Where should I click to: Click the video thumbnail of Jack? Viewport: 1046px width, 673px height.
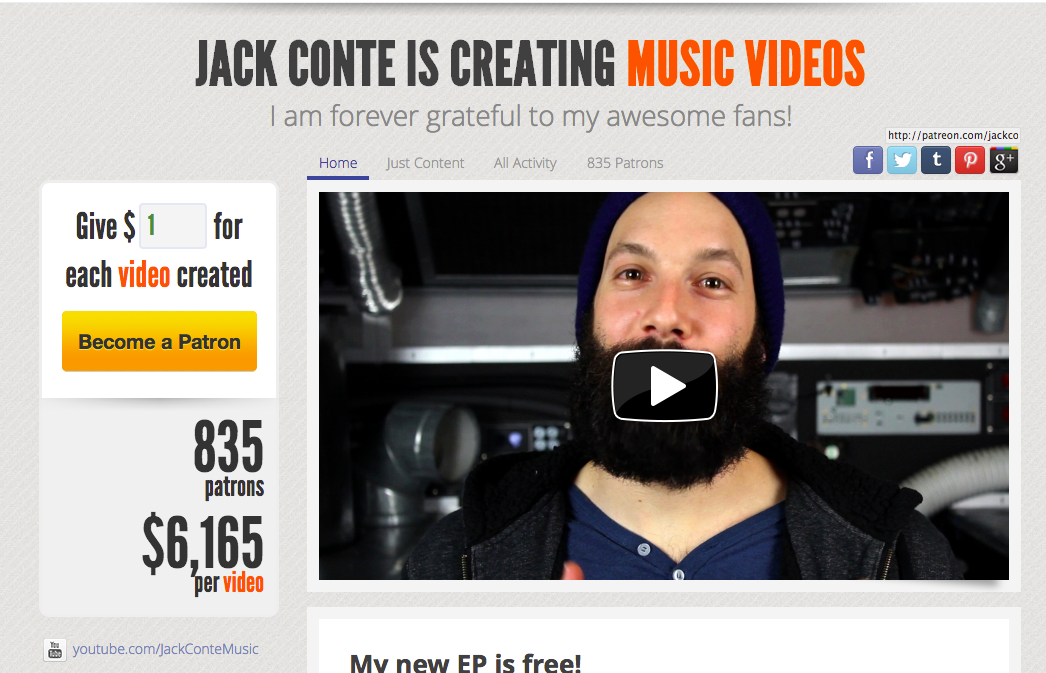(664, 386)
